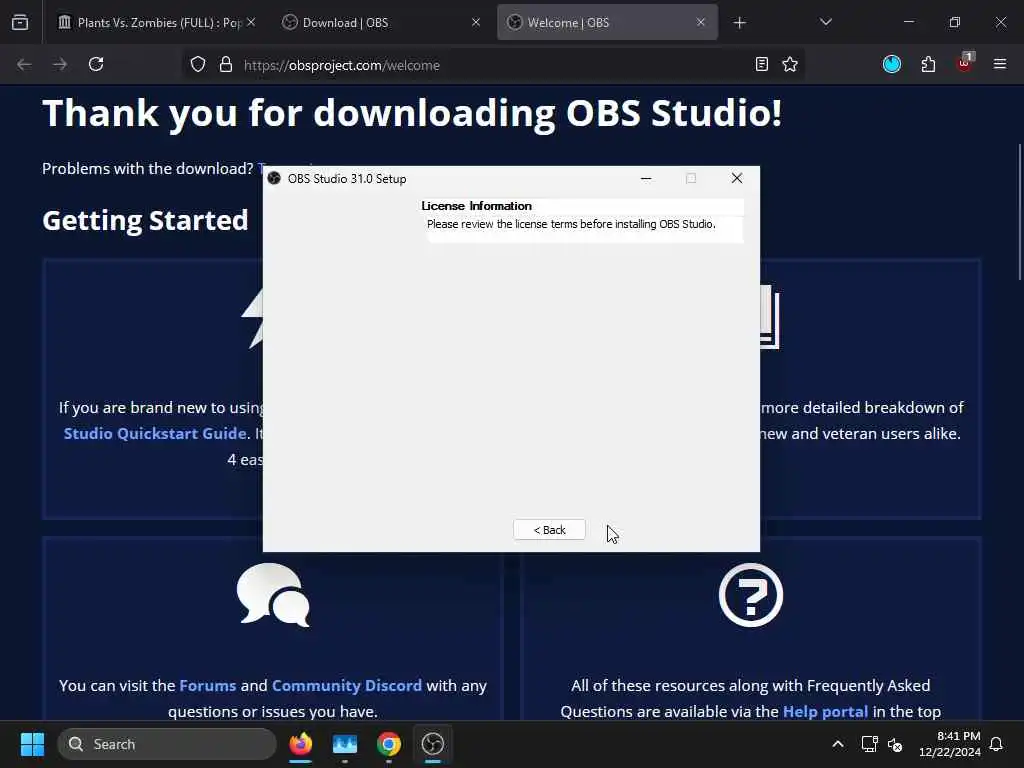Bookmark this page with star icon
Image resolution: width=1024 pixels, height=768 pixels.
(790, 64)
